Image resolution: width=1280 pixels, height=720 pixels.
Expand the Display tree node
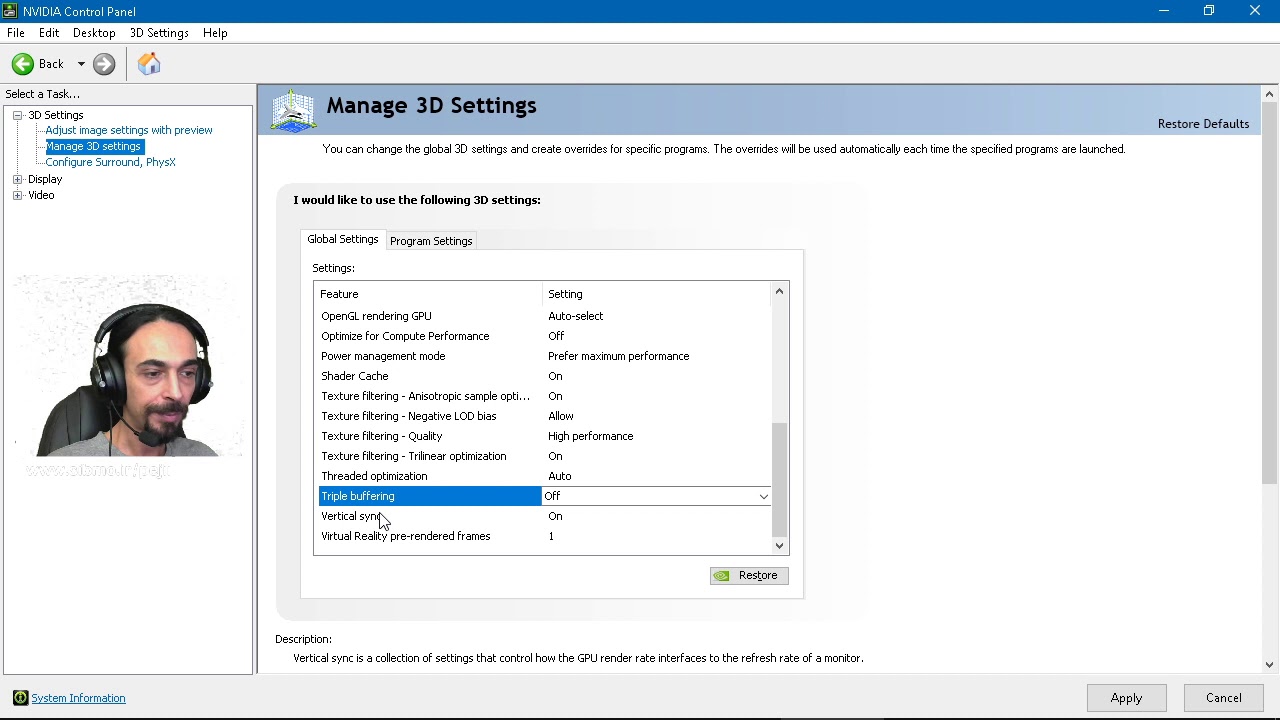(17, 179)
